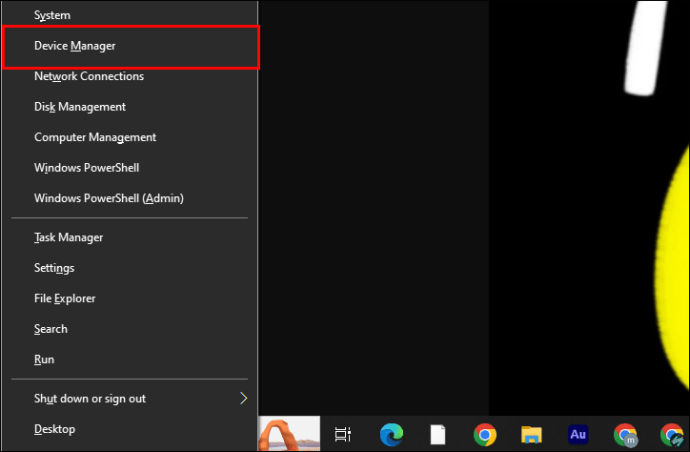Open Task Manager
This screenshot has width=690, height=452.
129,238
